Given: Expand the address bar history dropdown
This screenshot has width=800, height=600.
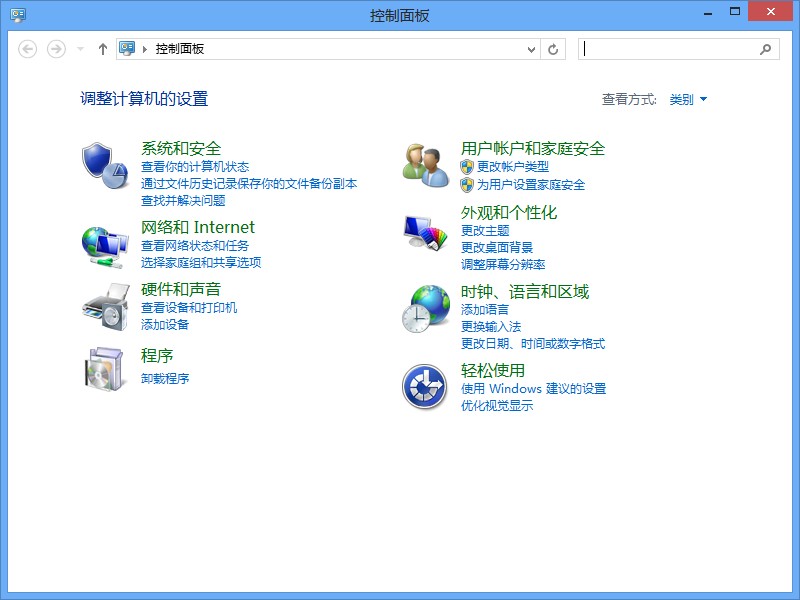Looking at the screenshot, I should pos(533,48).
